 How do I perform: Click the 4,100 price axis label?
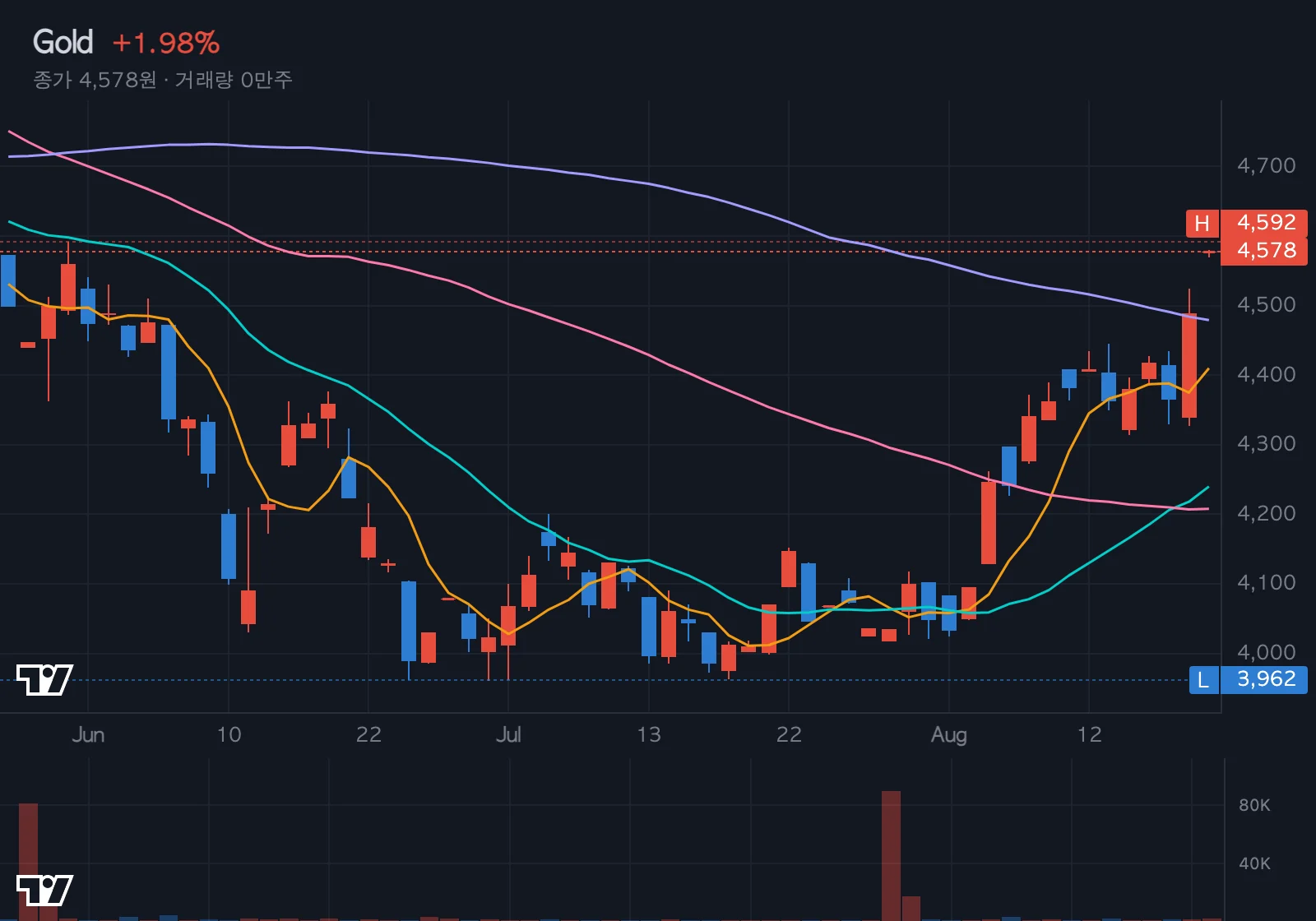click(x=1266, y=583)
